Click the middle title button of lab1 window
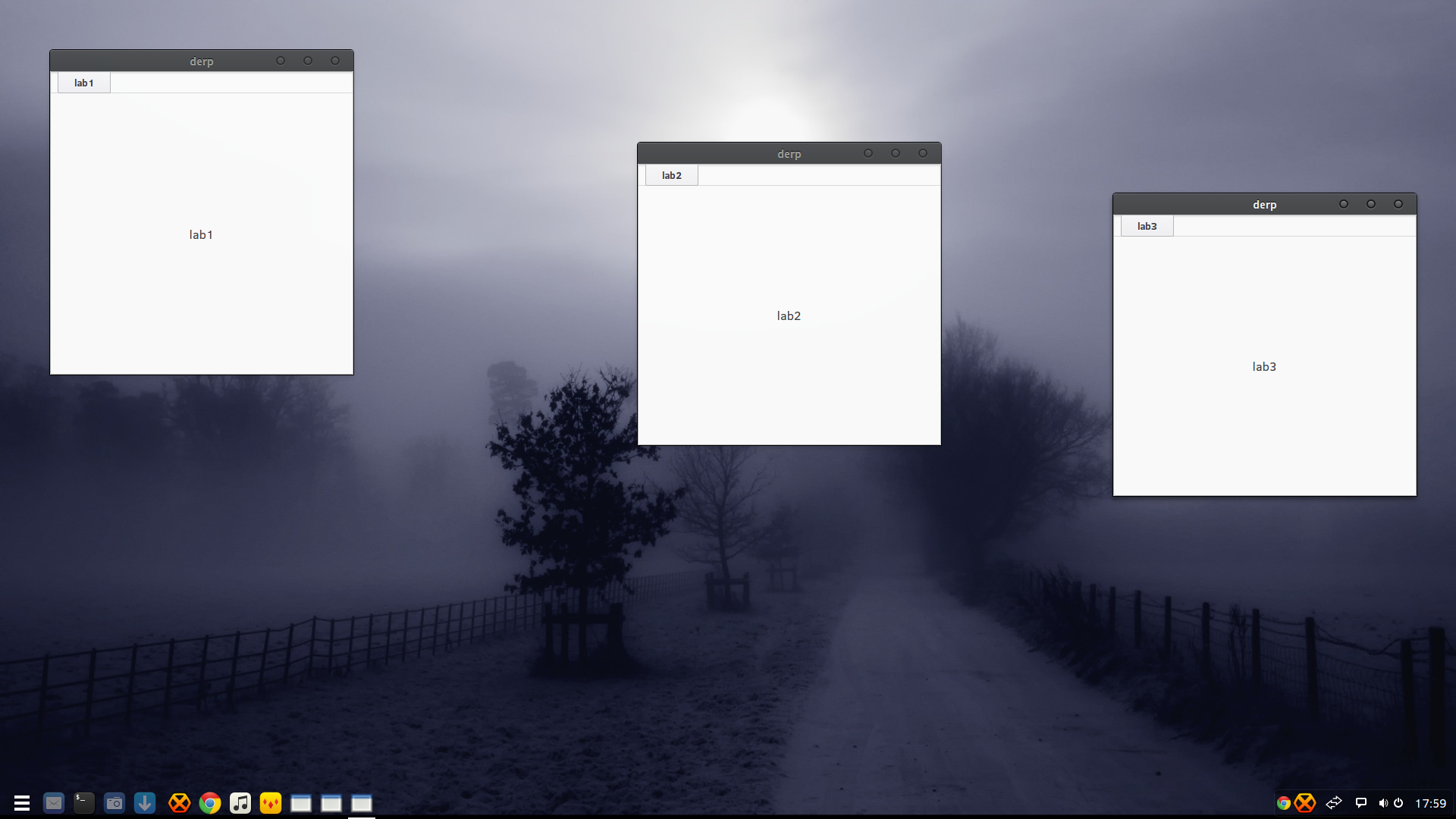1456x819 pixels. [x=308, y=61]
